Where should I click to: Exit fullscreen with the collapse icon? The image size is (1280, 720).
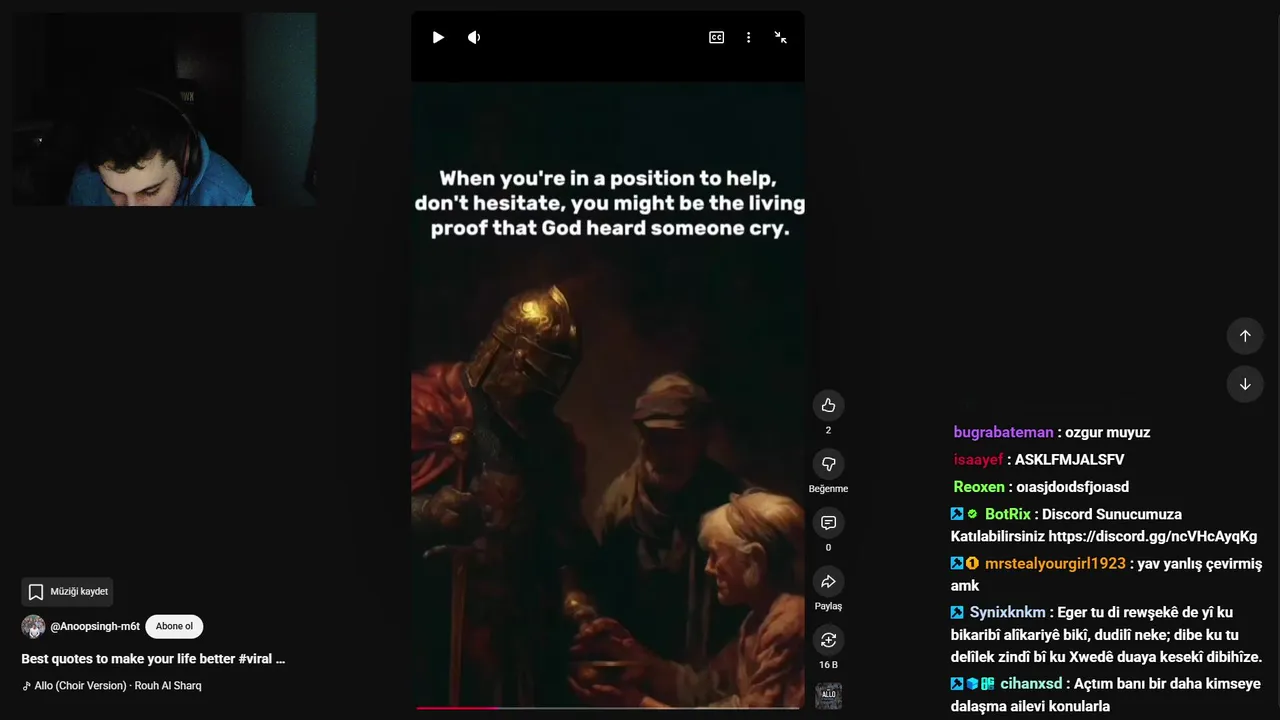tap(780, 37)
